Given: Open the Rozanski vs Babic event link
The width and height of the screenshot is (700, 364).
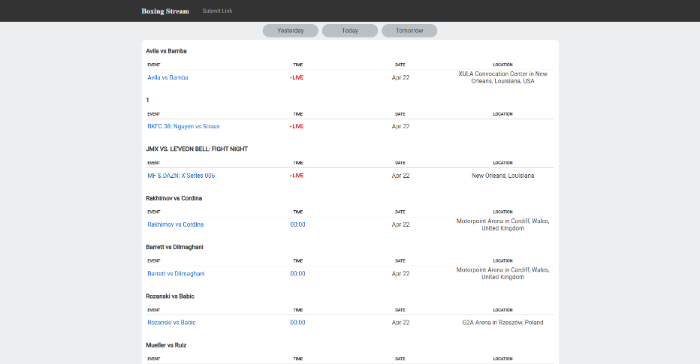Looking at the screenshot, I should [171, 322].
